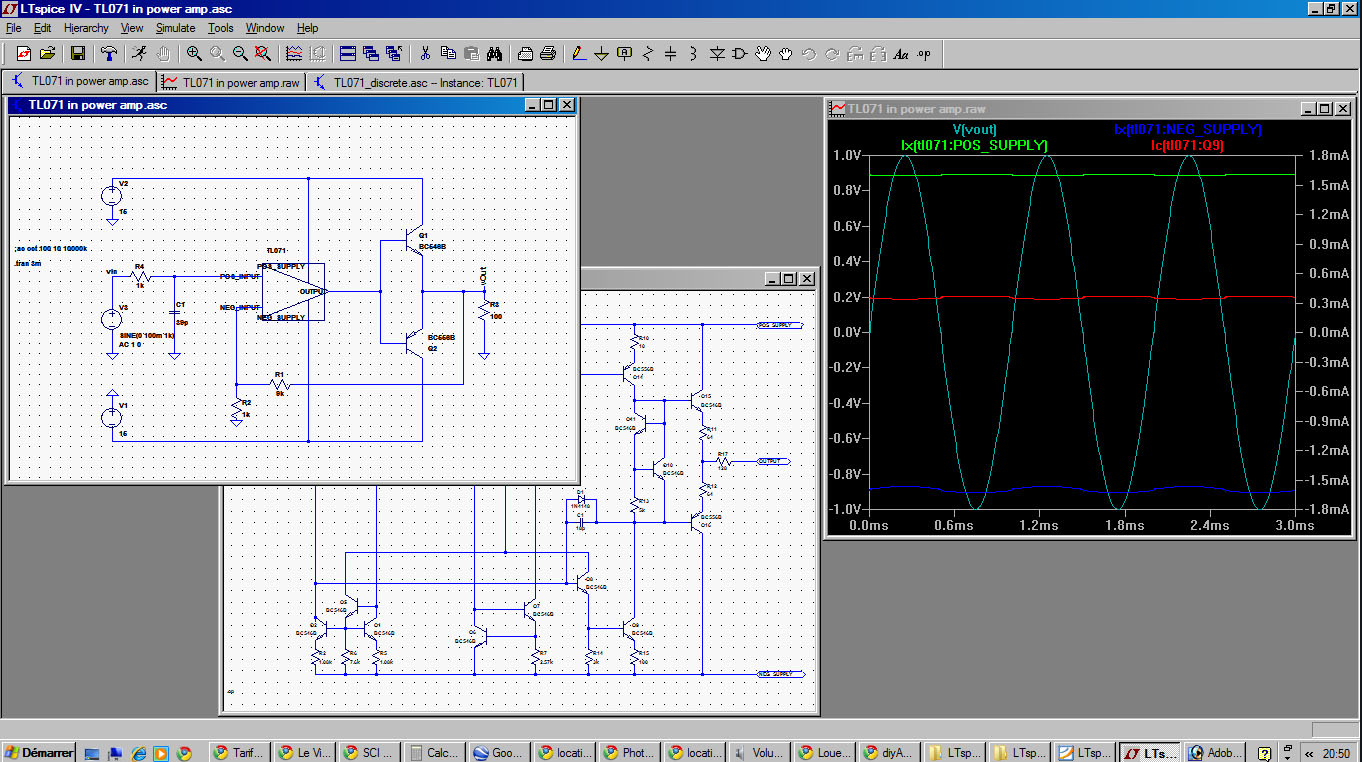
Task: Select the Zoom out magnifier icon
Action: pos(241,53)
